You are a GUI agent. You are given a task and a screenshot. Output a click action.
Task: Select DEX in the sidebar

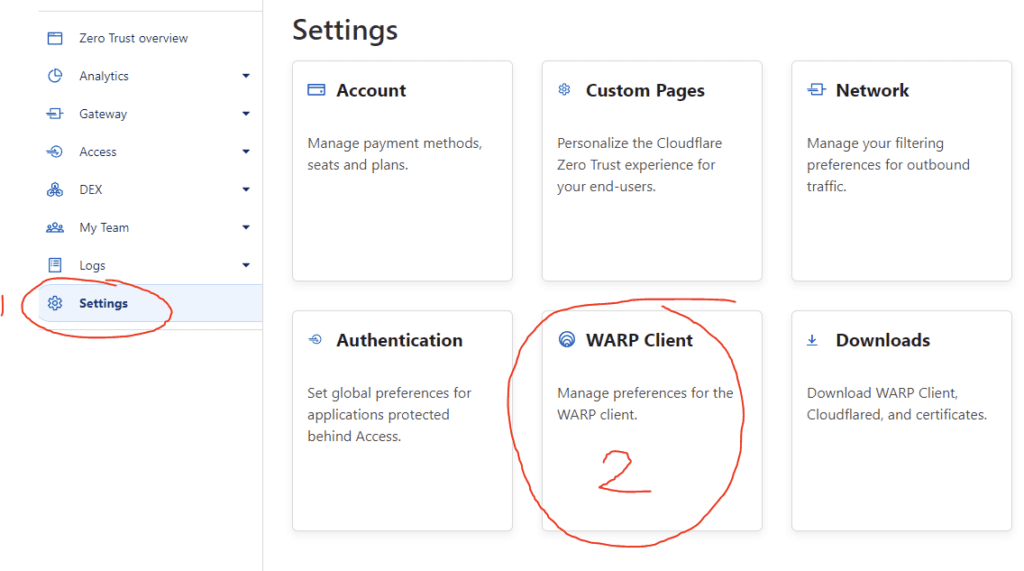[x=91, y=189]
